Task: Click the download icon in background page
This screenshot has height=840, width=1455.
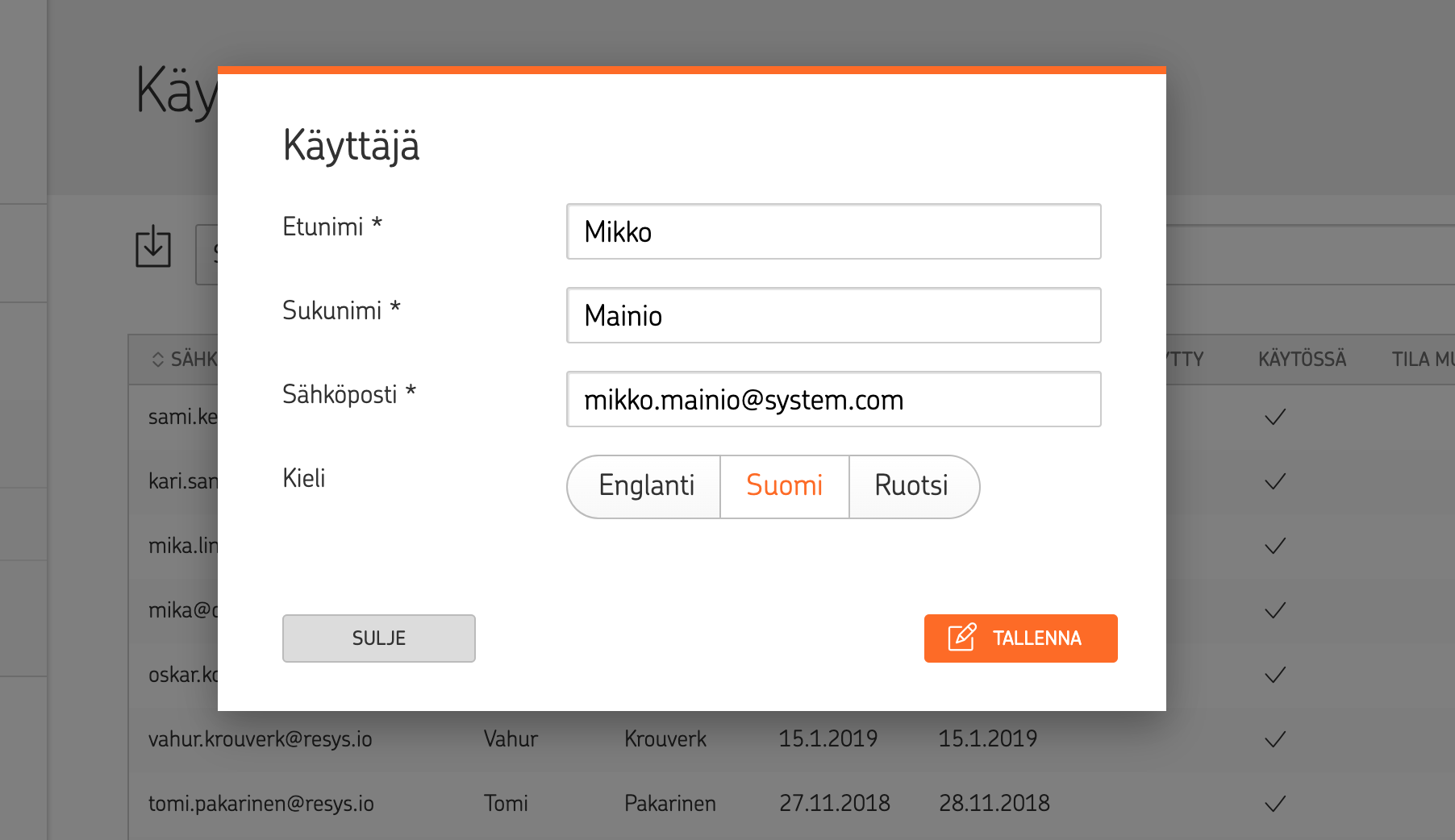Action: pos(153,246)
